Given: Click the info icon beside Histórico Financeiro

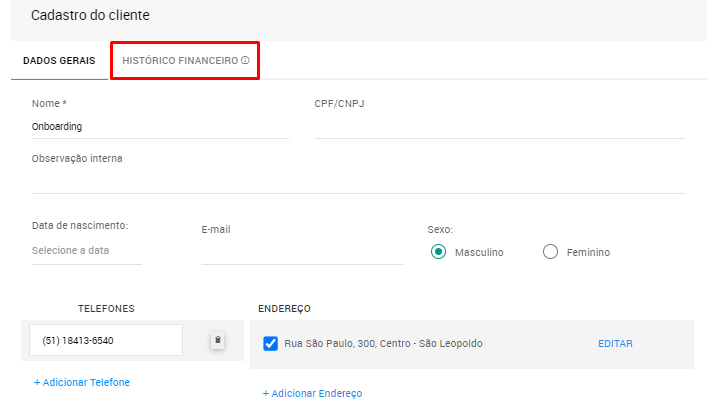Looking at the screenshot, I should pyautogui.click(x=245, y=61).
